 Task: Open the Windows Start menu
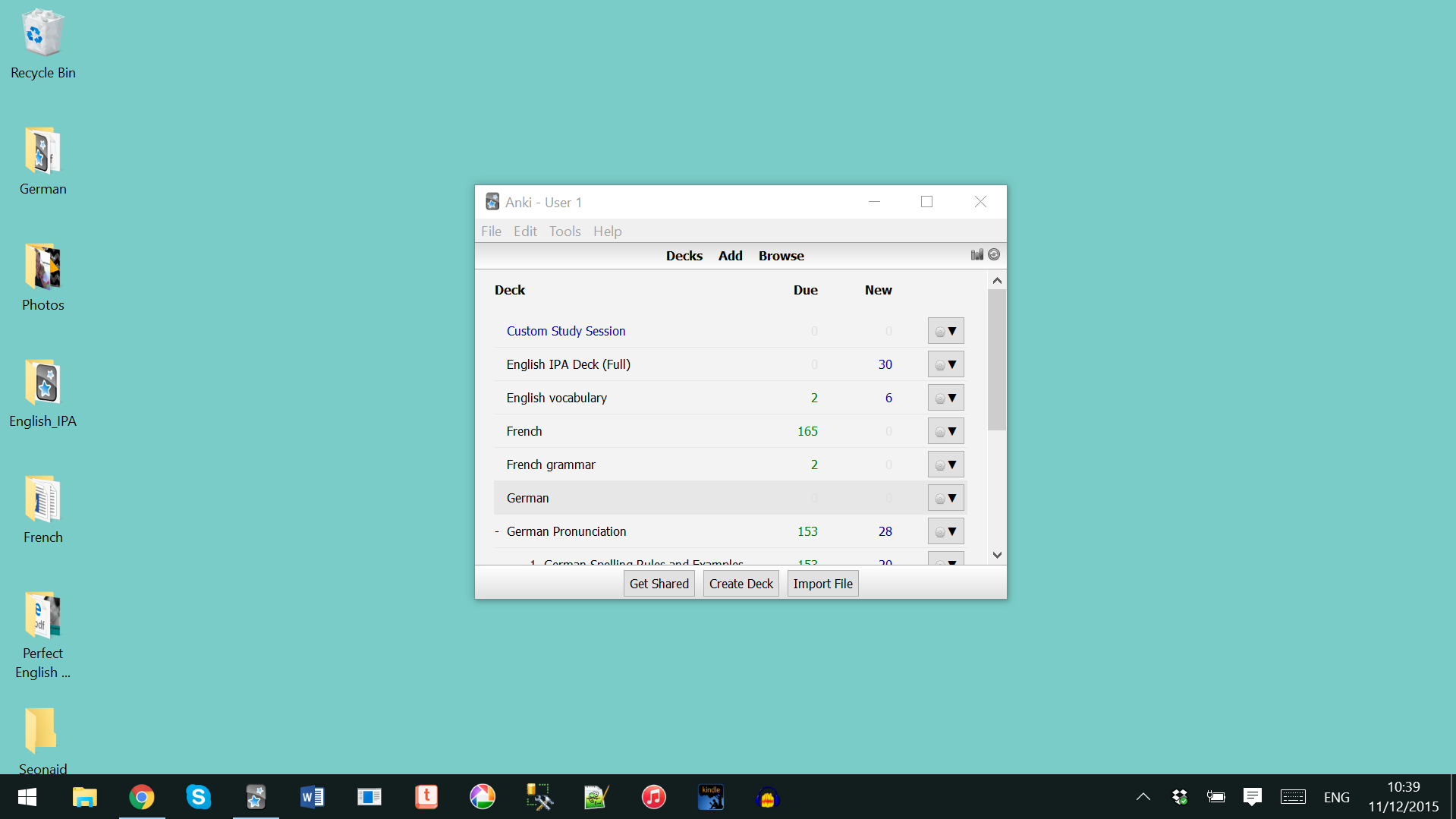click(x=27, y=797)
